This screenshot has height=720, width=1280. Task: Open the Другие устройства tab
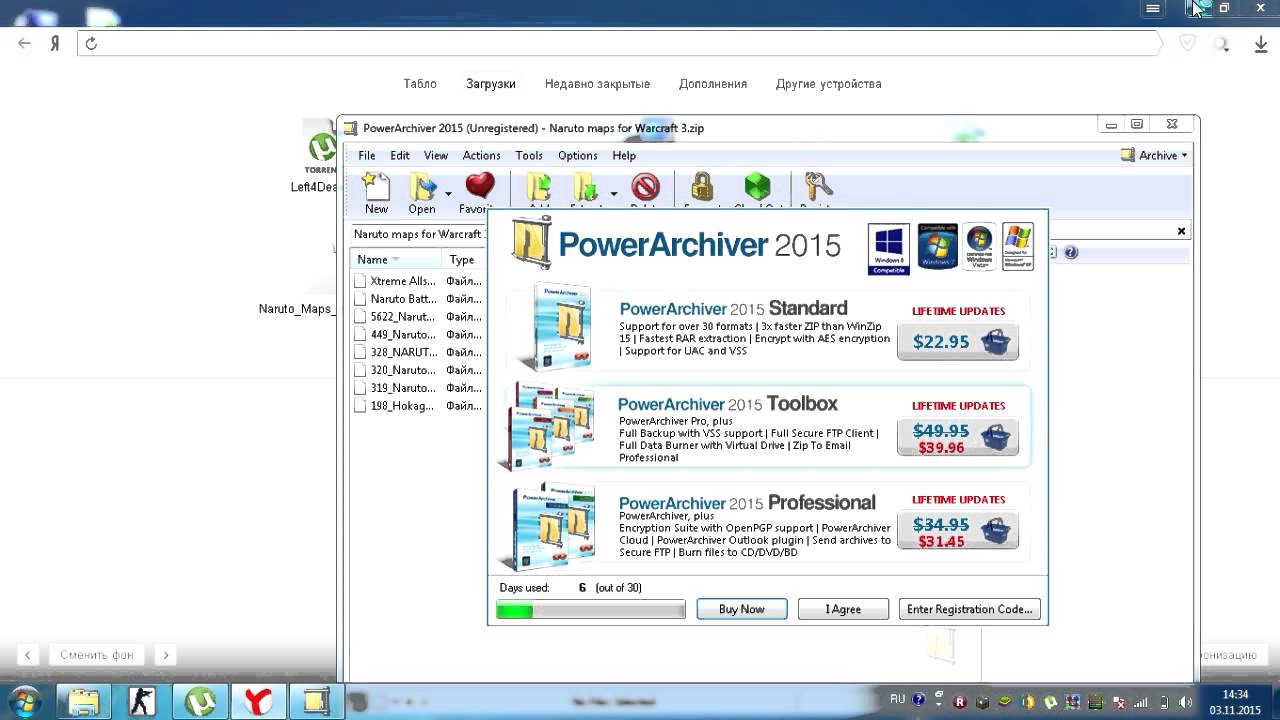click(x=829, y=84)
